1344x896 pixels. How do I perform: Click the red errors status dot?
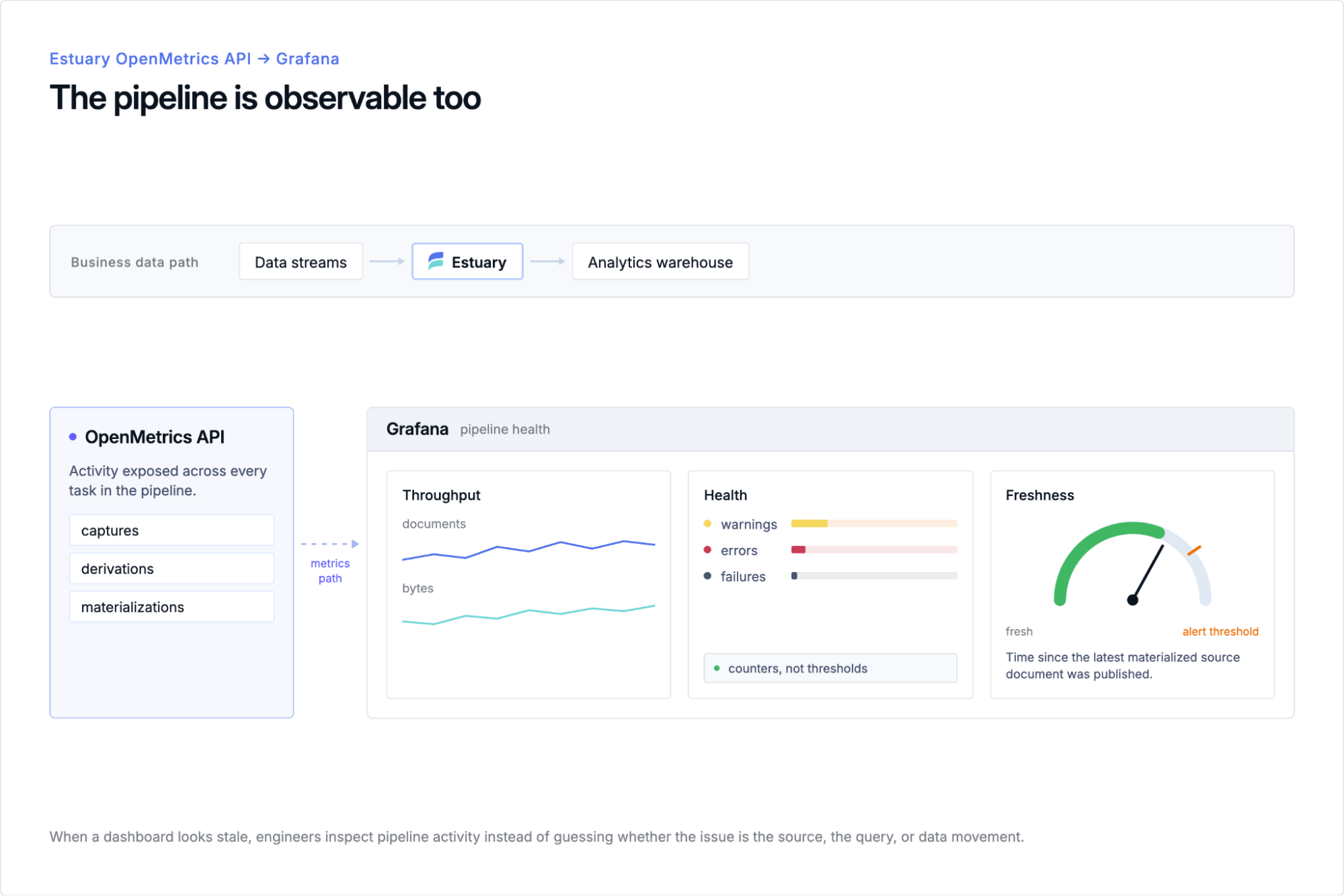coord(707,550)
